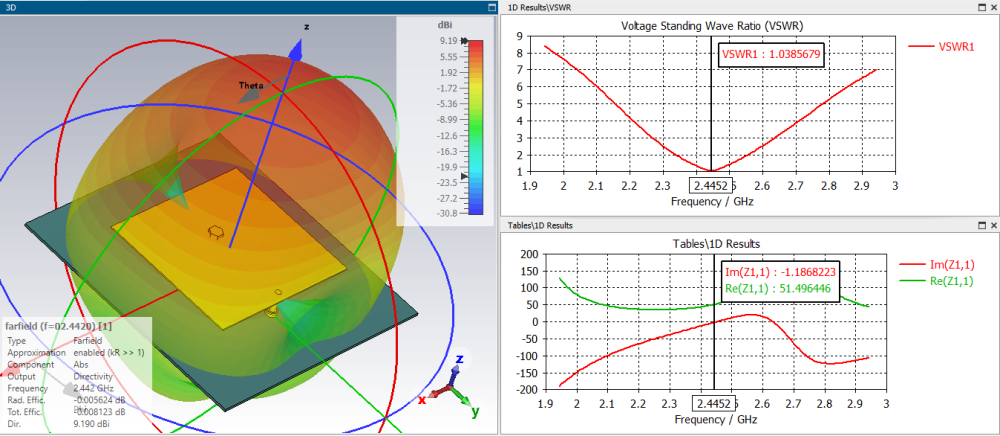The height and width of the screenshot is (436, 1000).
Task: Click the Frequency / GHz label under VSWR plot
Action: tap(710, 201)
